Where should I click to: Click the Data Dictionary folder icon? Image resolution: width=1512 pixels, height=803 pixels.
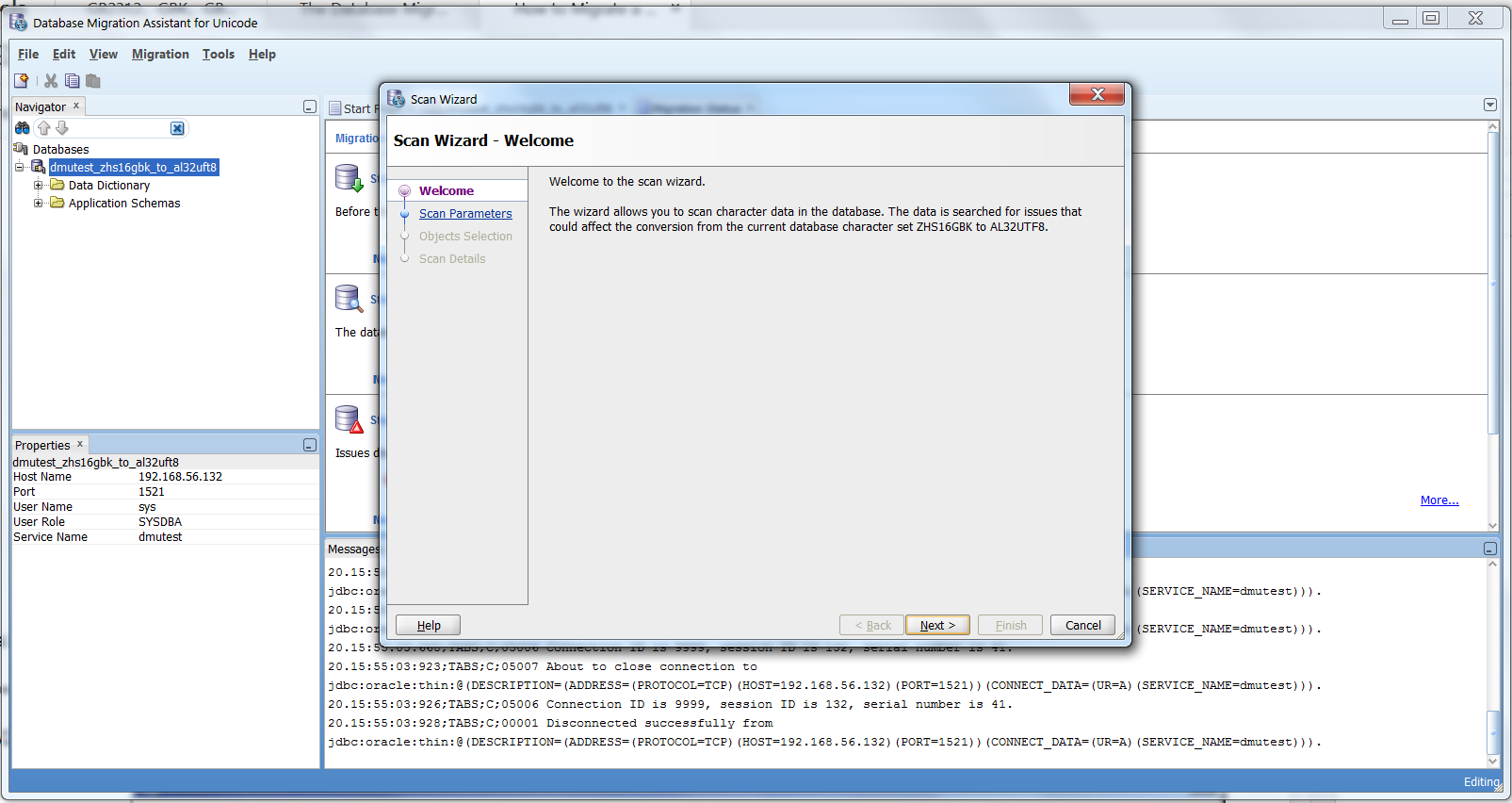click(x=57, y=185)
